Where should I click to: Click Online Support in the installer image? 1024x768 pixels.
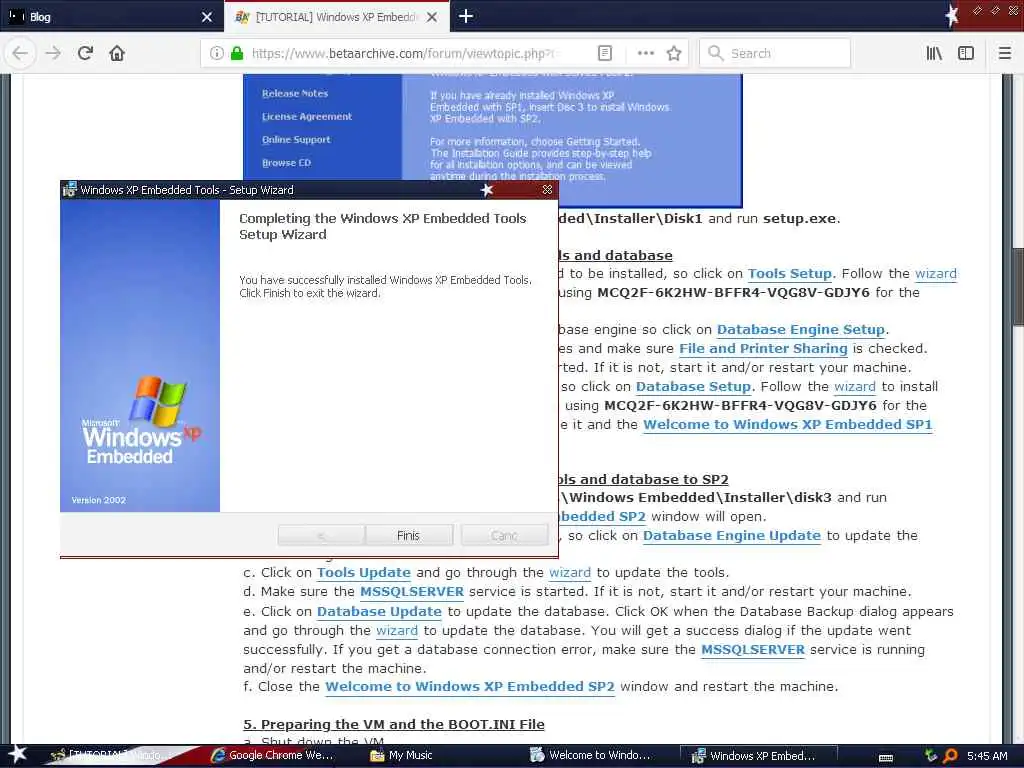(296, 139)
